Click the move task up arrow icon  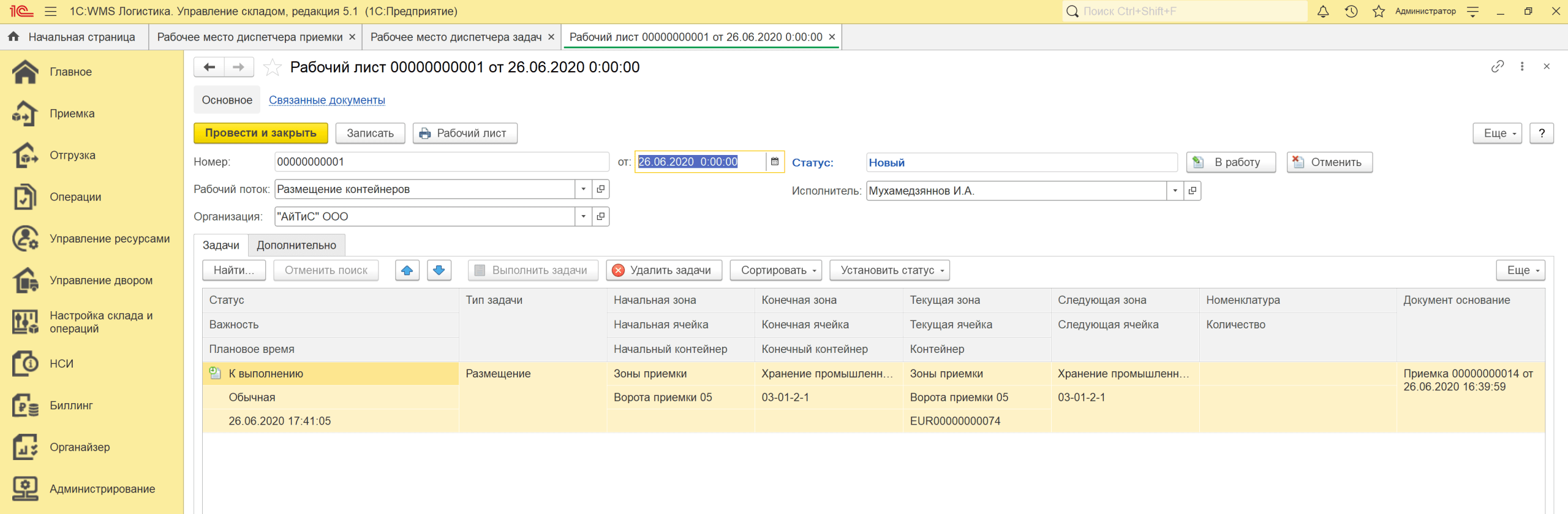407,270
